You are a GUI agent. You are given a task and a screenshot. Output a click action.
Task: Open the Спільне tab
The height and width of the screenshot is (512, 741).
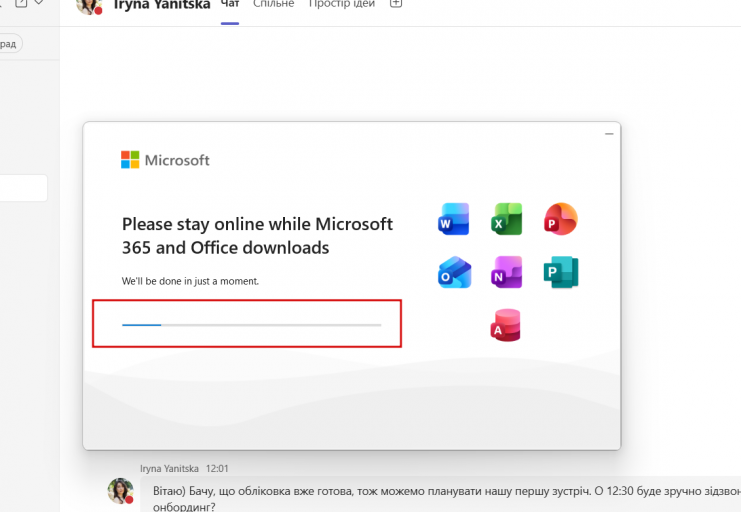pyautogui.click(x=274, y=5)
